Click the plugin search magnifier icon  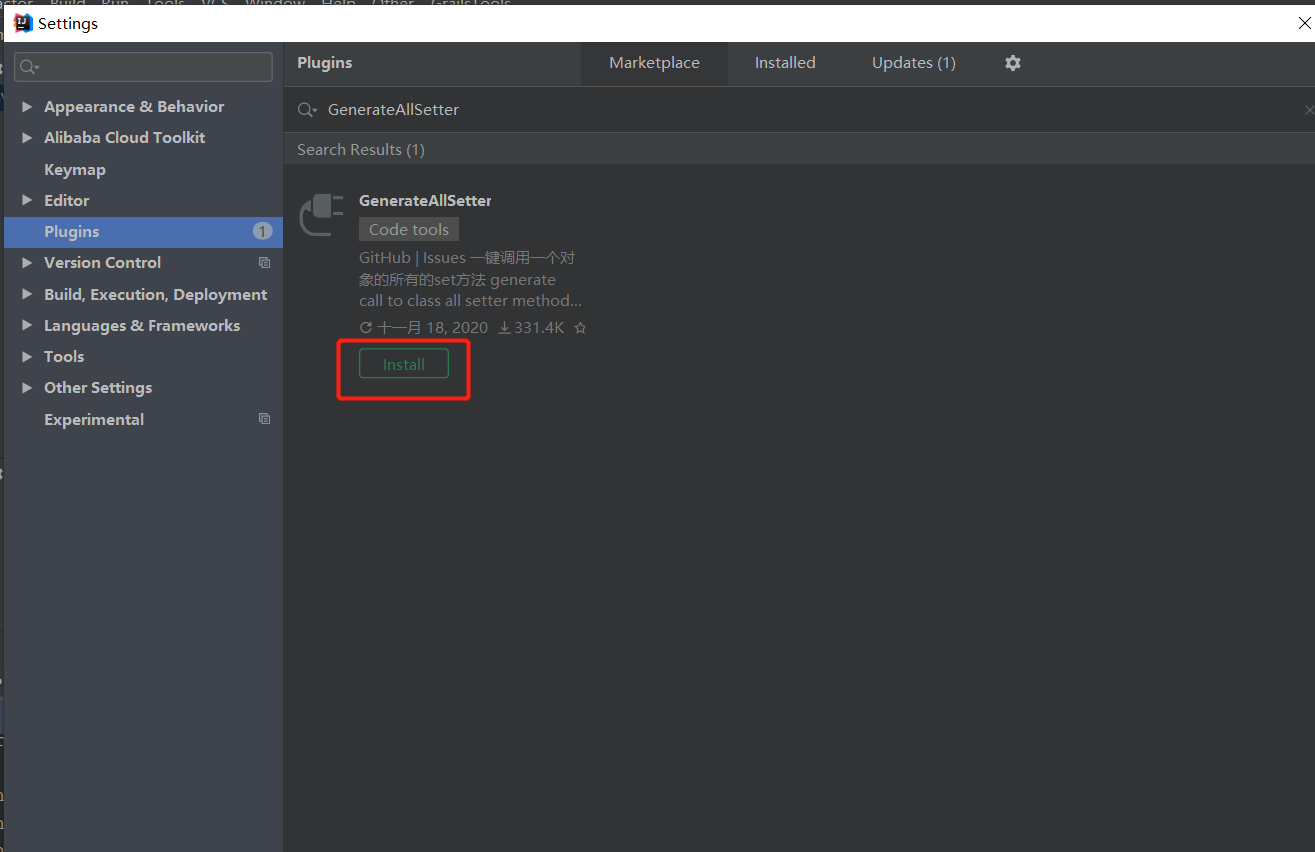tap(308, 110)
